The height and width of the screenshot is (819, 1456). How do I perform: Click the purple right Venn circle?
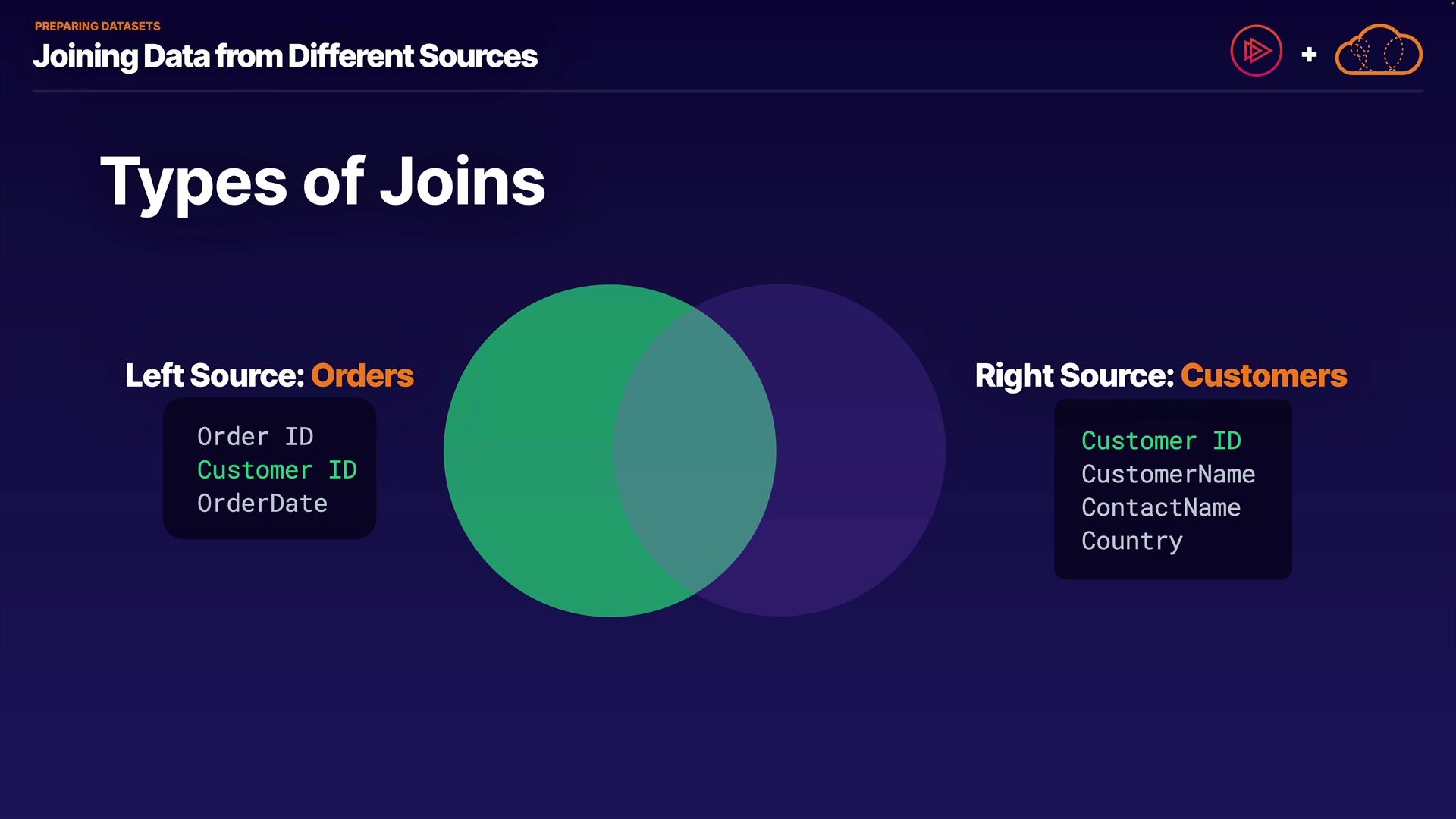[861, 450]
